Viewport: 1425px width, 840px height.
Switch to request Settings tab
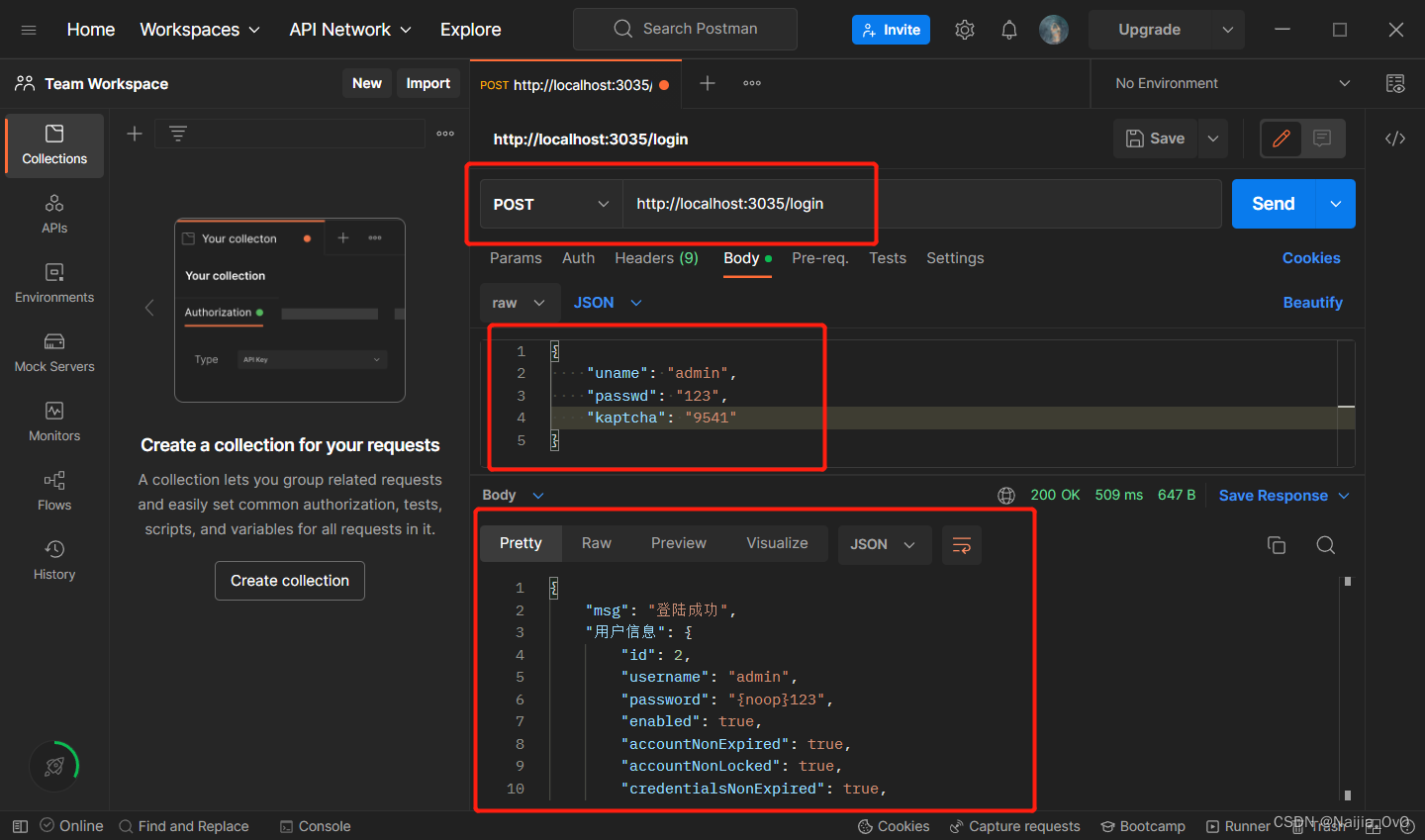pyautogui.click(x=955, y=258)
